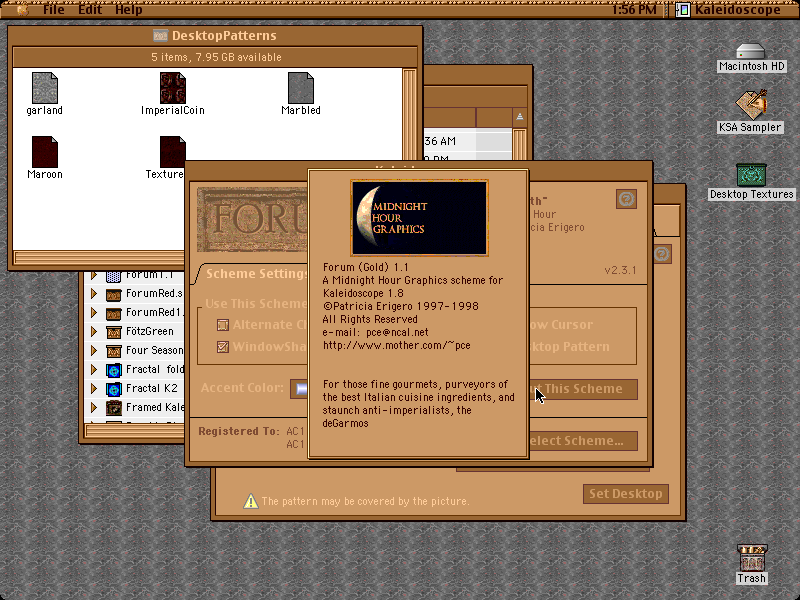Image resolution: width=800 pixels, height=600 pixels.
Task: Select the Texture pattern file icon
Action: point(172,152)
